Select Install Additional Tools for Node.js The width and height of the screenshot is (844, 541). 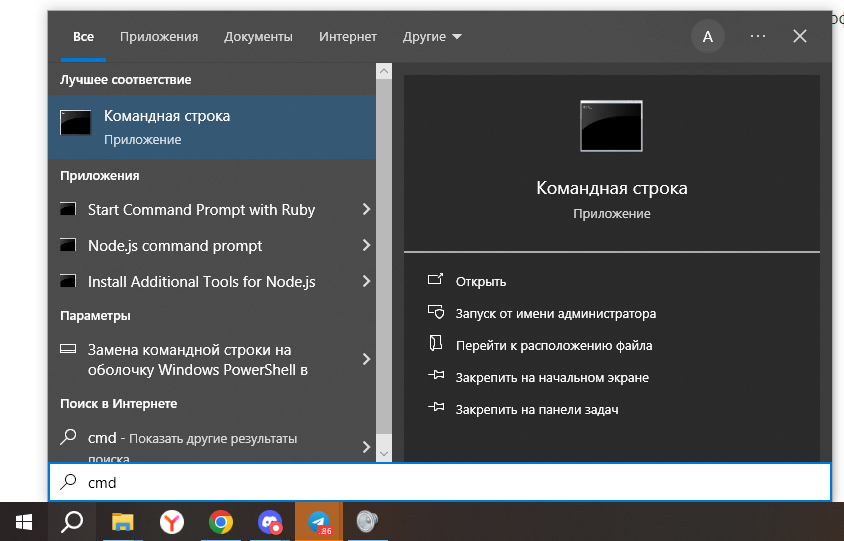click(x=201, y=282)
